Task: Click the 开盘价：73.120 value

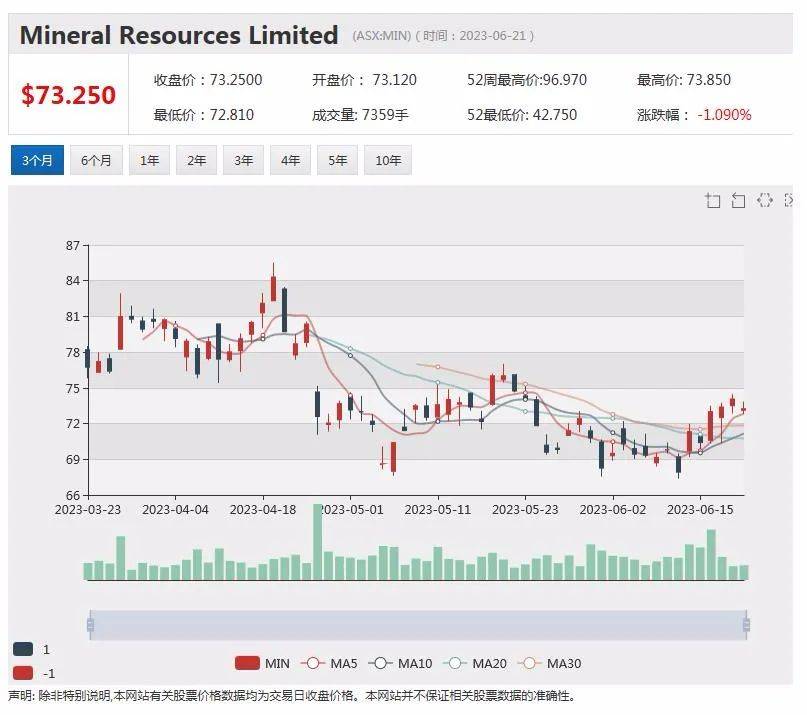Action: [x=364, y=80]
